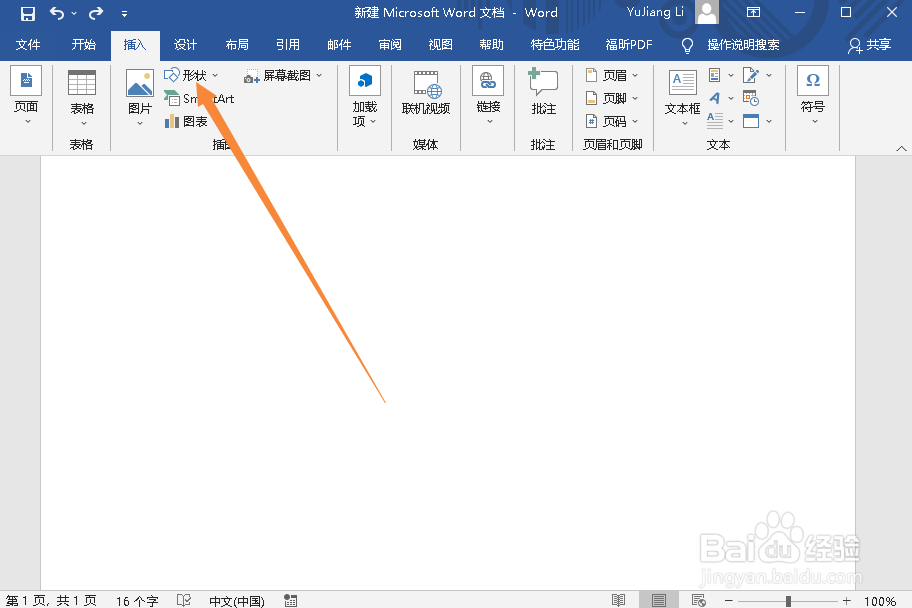Save the document with the floppy icon

tap(27, 13)
